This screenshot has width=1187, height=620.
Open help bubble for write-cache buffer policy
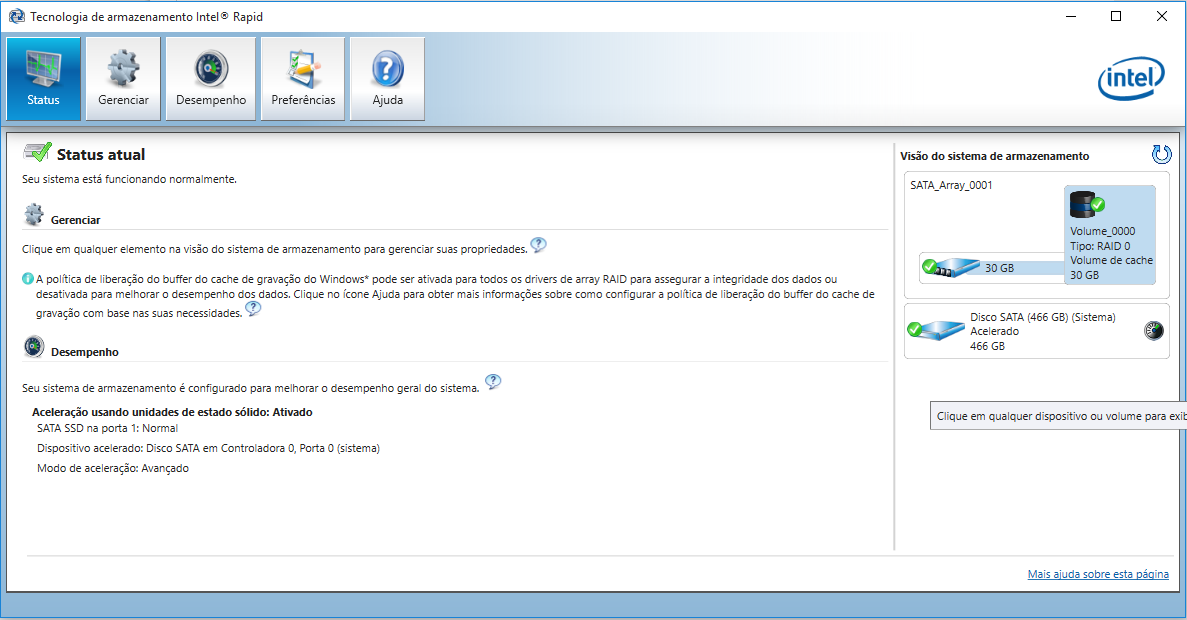click(254, 309)
